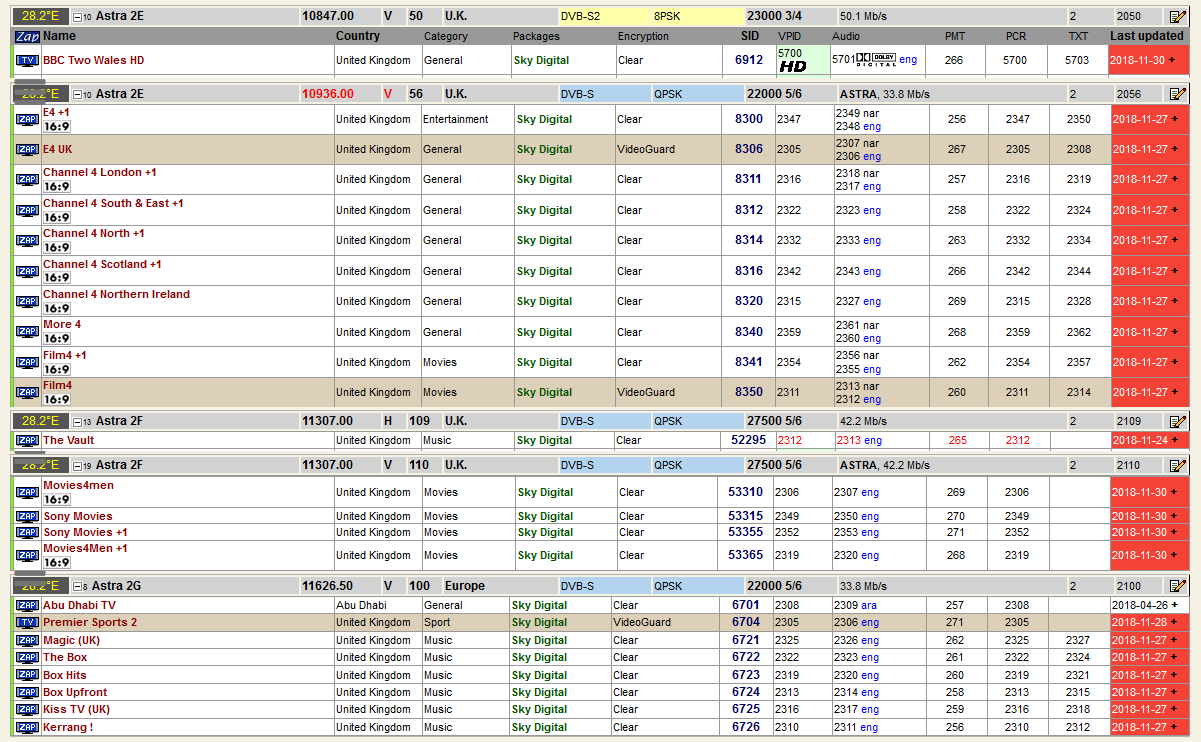1201x742 pixels.
Task: Click the Zap icon for Box Hits
Action: click(x=27, y=675)
